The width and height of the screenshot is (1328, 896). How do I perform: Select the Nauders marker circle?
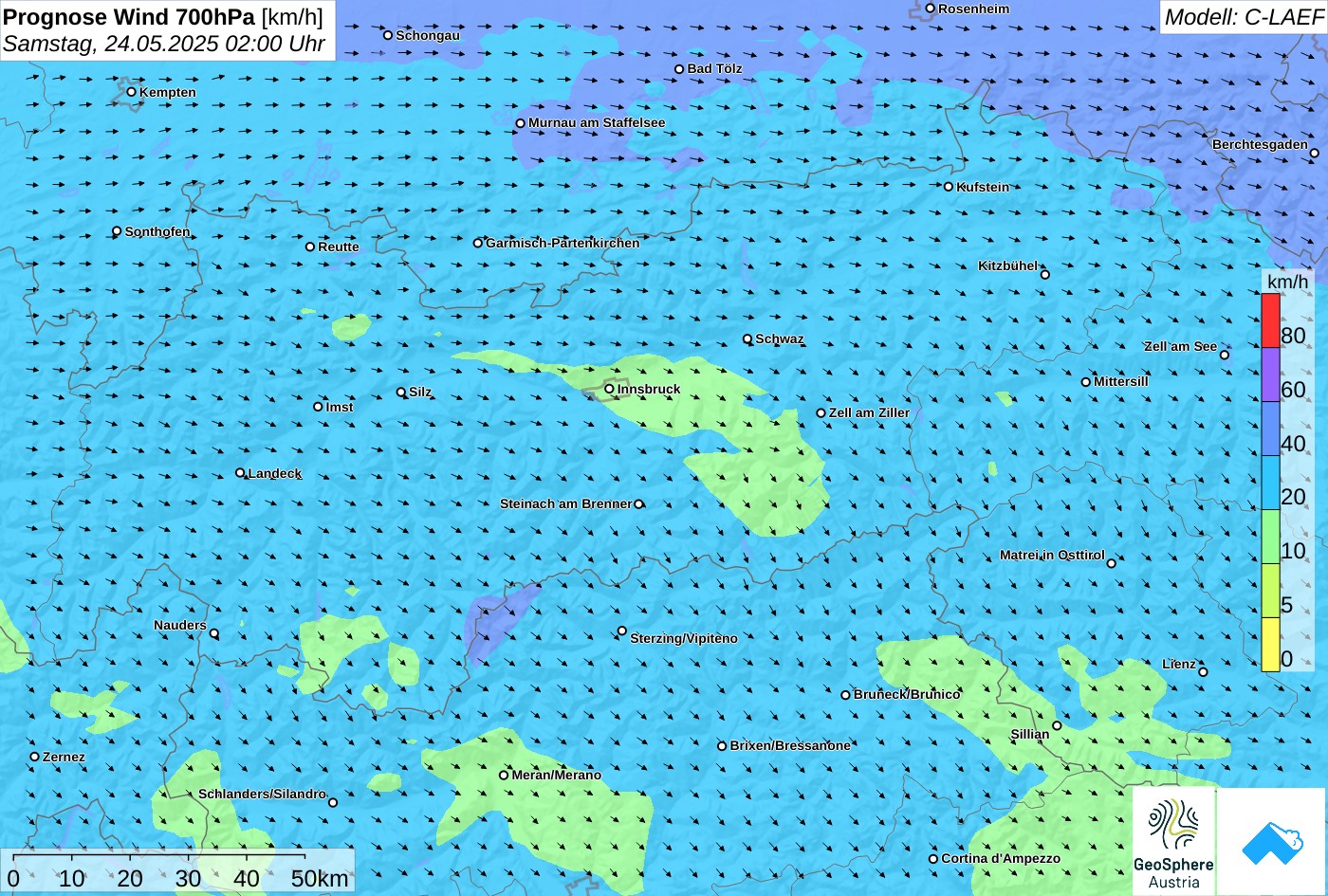pos(213,633)
